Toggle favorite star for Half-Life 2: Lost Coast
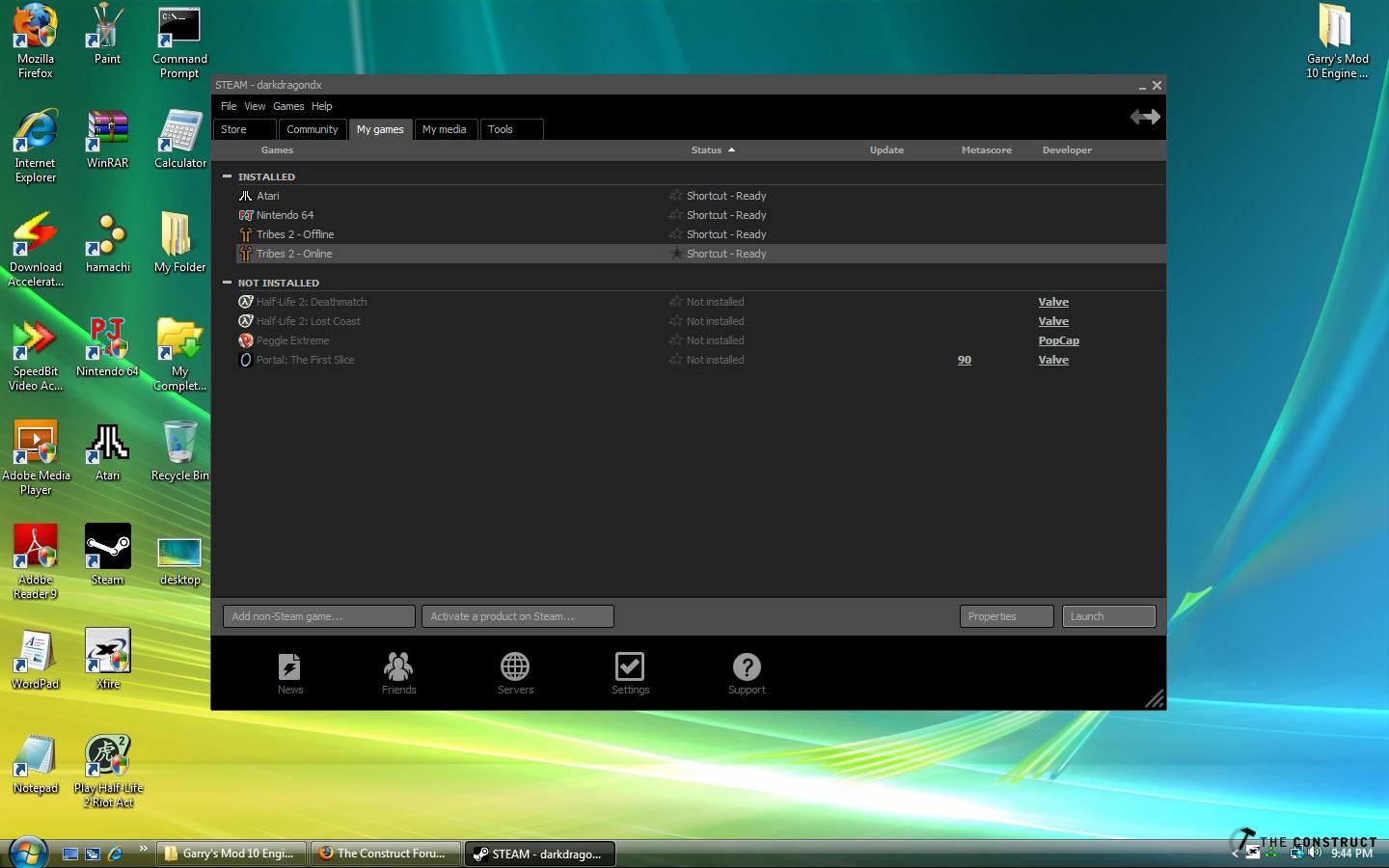This screenshot has width=1389, height=868. pyautogui.click(x=675, y=321)
